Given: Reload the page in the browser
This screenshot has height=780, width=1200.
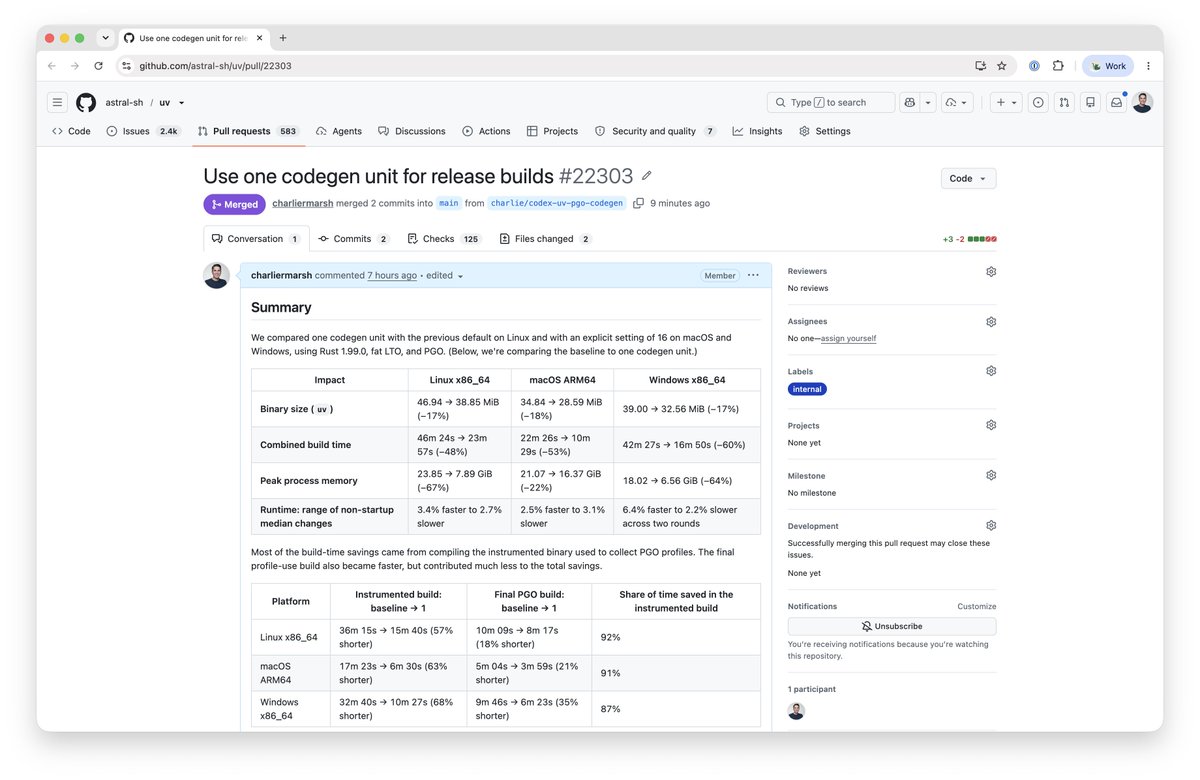Looking at the screenshot, I should pos(98,66).
